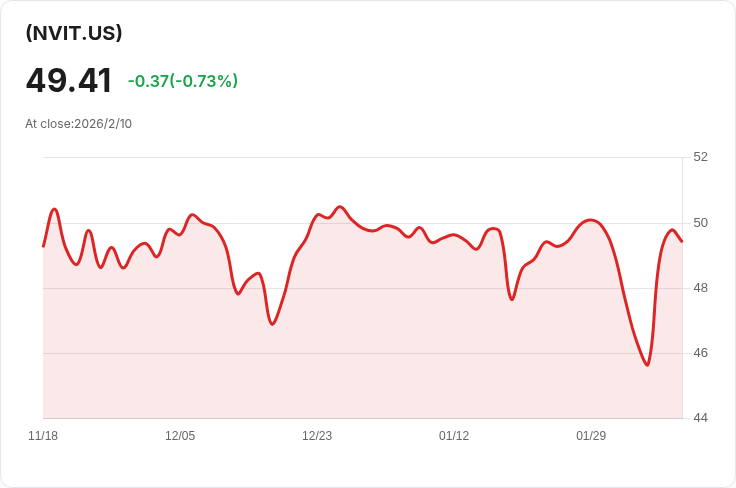Select the 01/29 date axis label
736x488 pixels.
(x=591, y=436)
